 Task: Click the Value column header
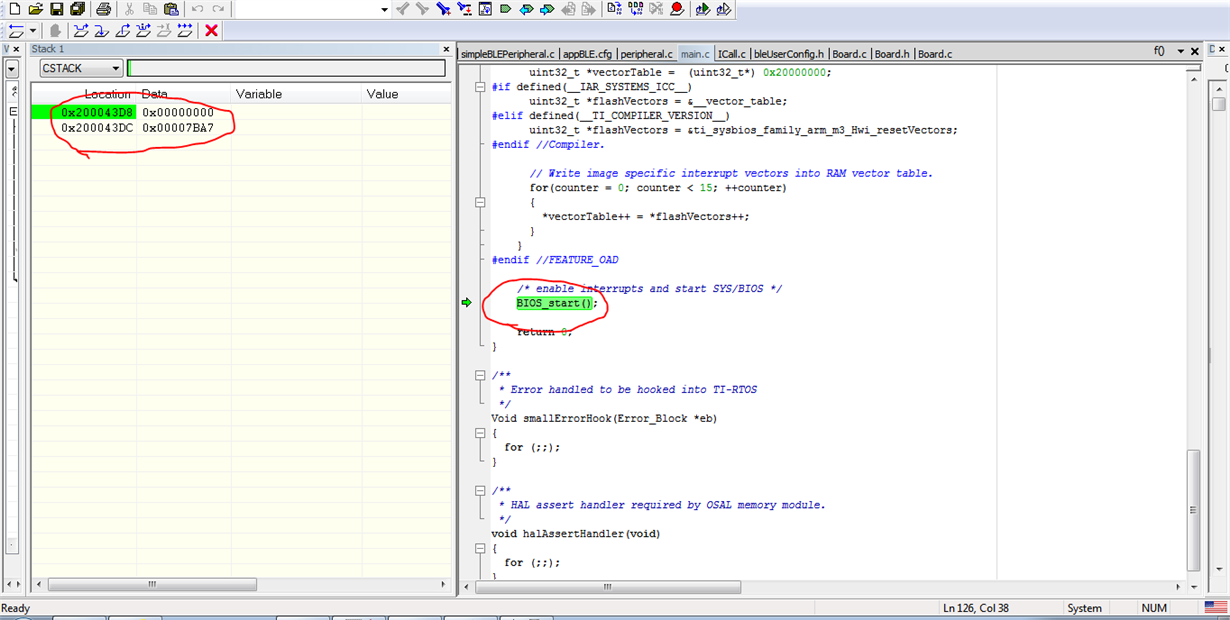[407, 94]
